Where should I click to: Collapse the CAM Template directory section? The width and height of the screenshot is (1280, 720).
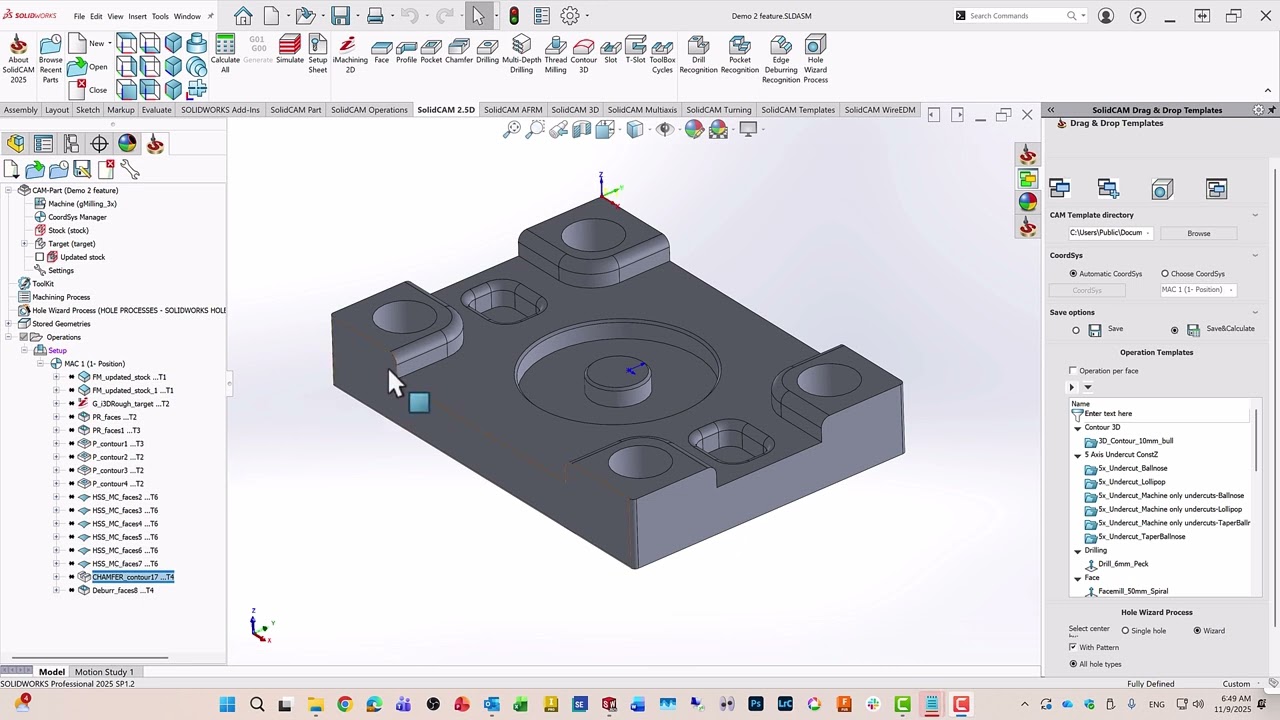[1255, 215]
